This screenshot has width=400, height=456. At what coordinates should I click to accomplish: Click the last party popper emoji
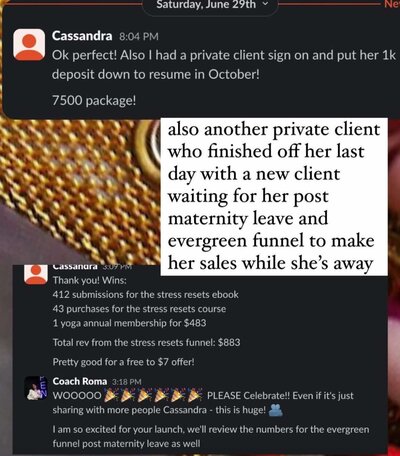click(x=194, y=396)
